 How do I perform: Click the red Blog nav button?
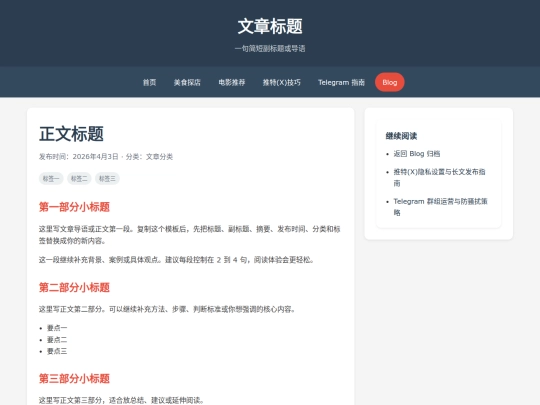pyautogui.click(x=390, y=82)
